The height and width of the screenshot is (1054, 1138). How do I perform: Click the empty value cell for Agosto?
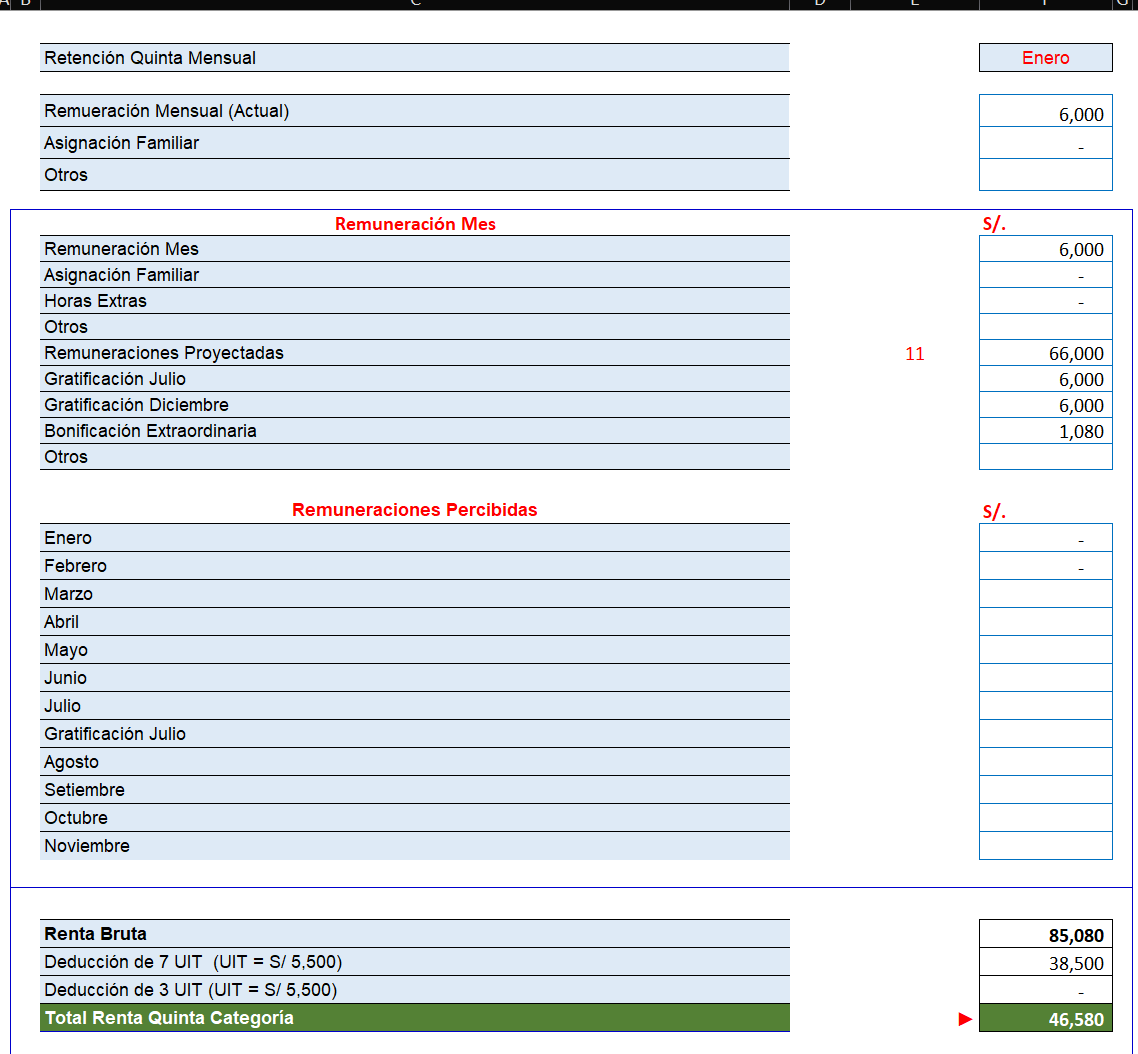[1045, 762]
